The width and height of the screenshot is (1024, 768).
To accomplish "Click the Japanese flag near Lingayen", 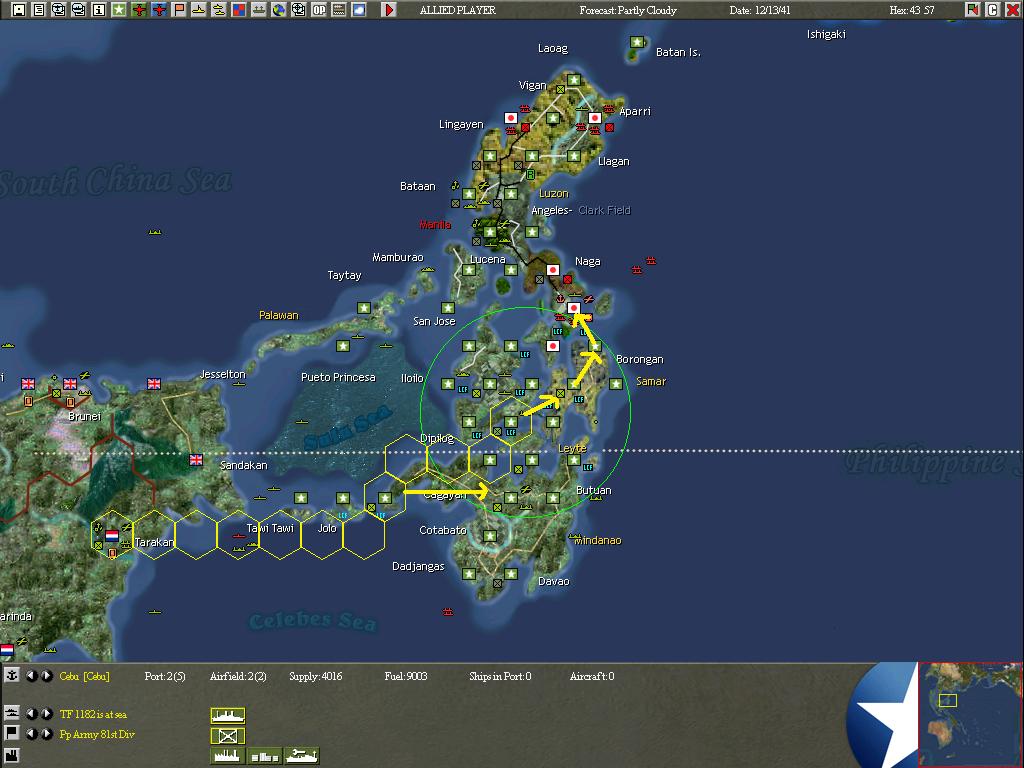I will 511,118.
